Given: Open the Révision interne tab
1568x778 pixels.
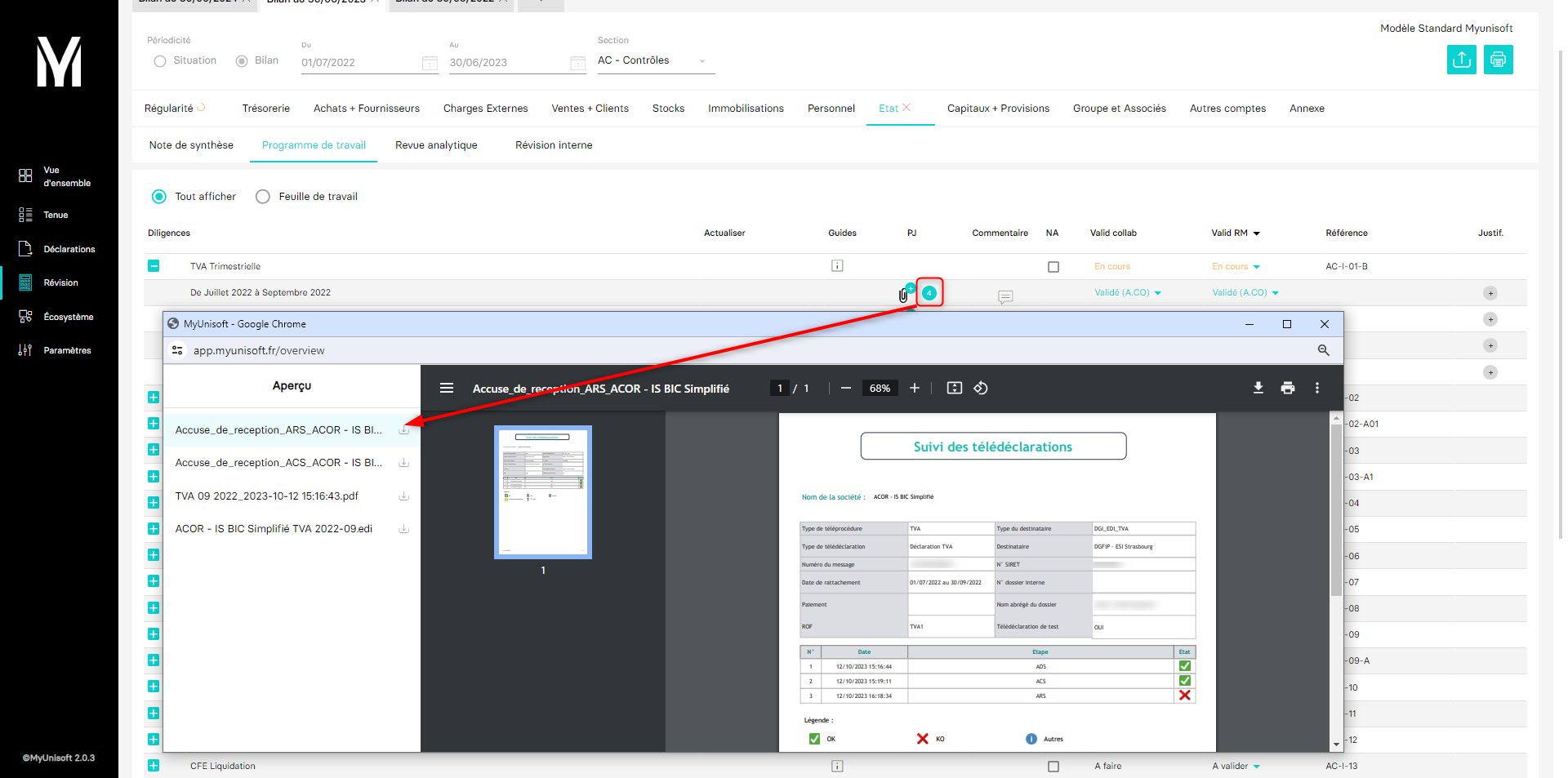Looking at the screenshot, I should (x=554, y=145).
